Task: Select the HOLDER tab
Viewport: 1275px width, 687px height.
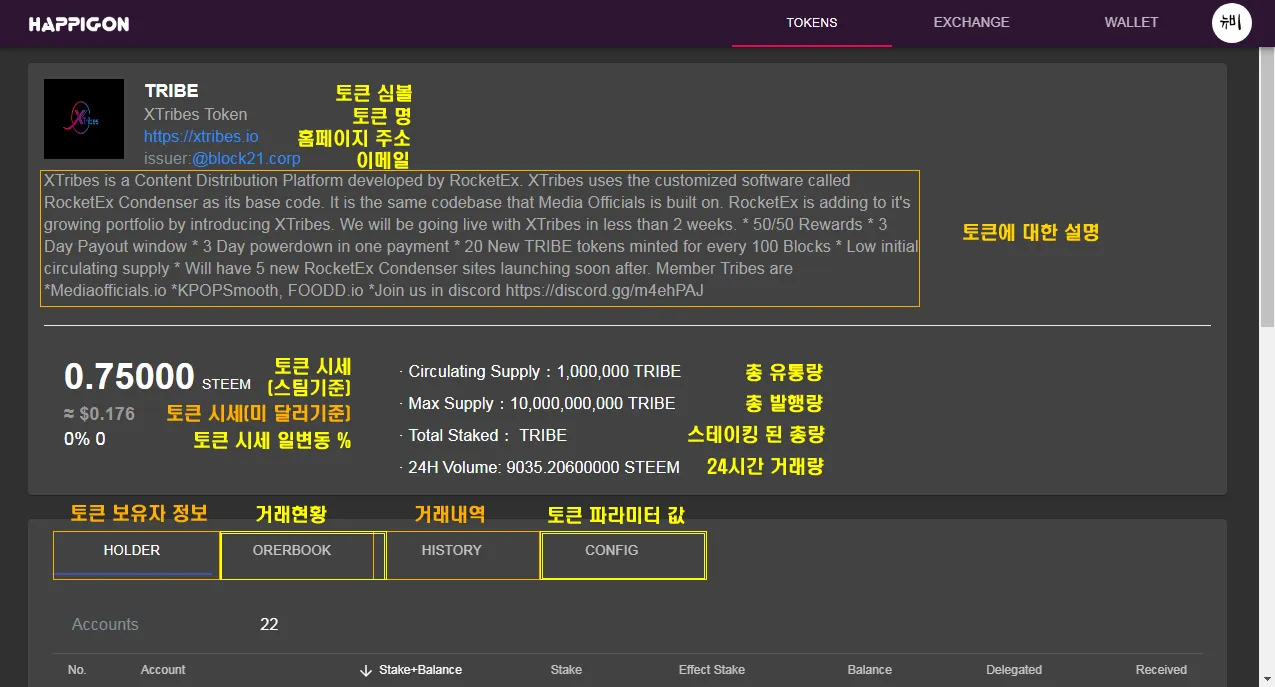Action: tap(132, 551)
